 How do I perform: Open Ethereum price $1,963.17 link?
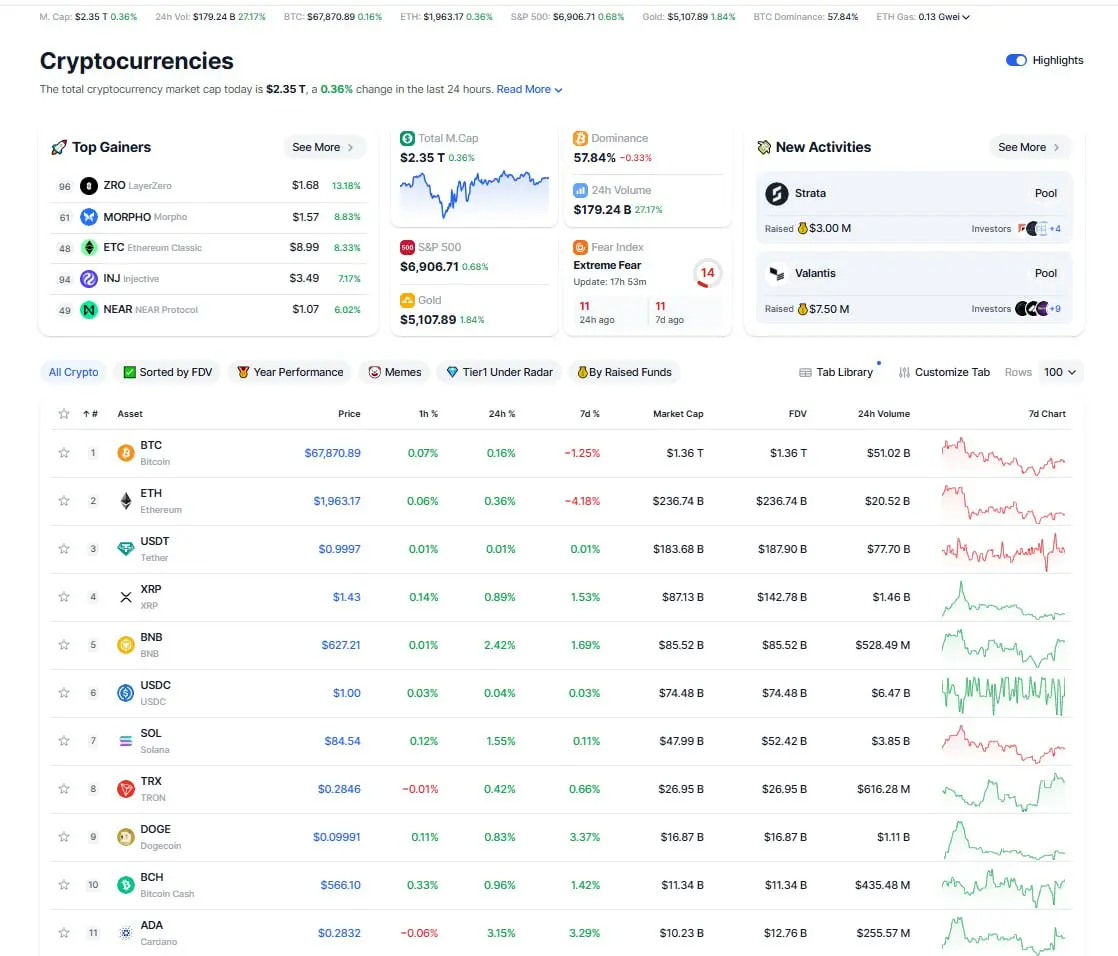337,500
